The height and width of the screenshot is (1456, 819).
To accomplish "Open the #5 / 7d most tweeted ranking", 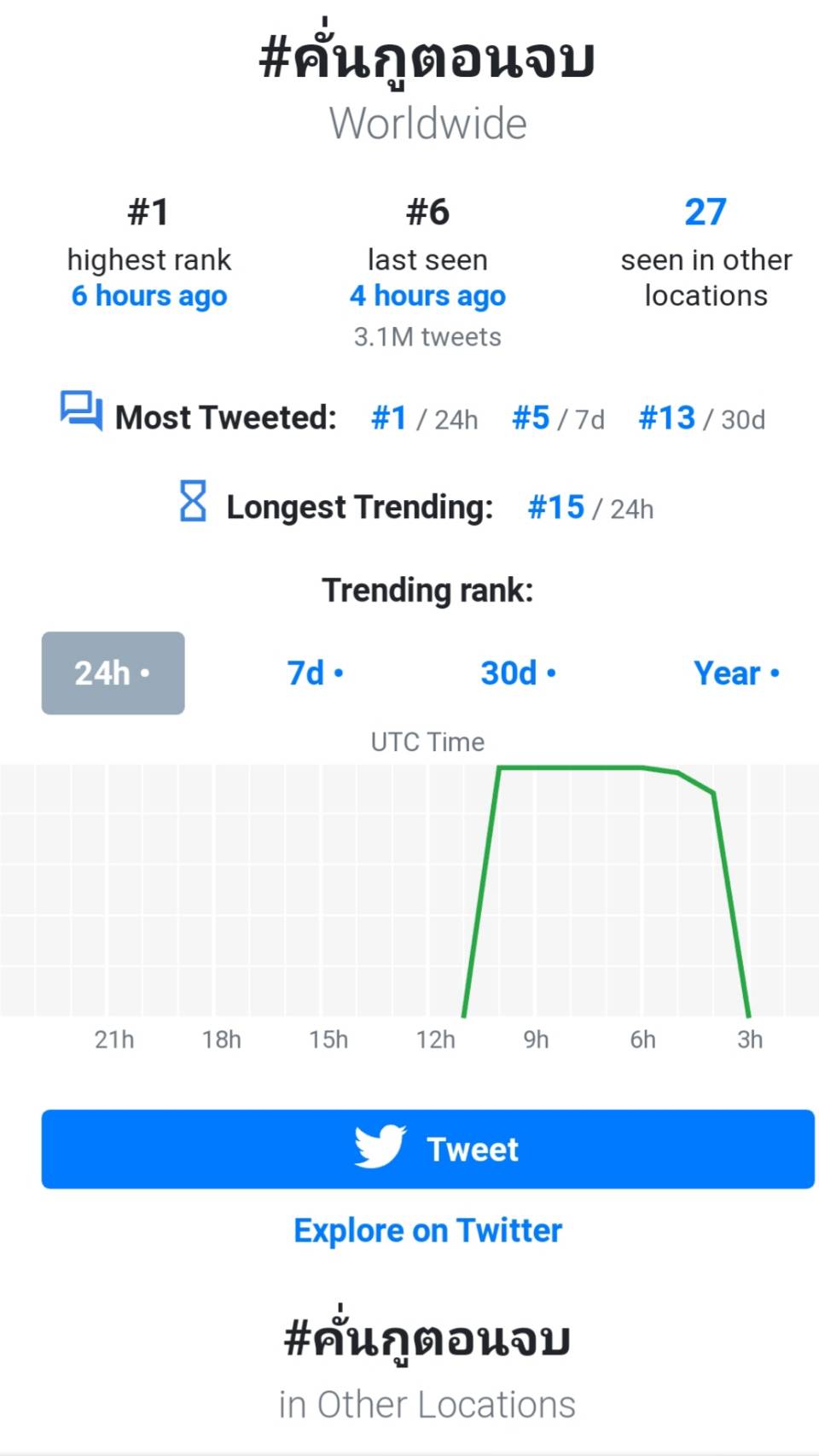I will 558,418.
